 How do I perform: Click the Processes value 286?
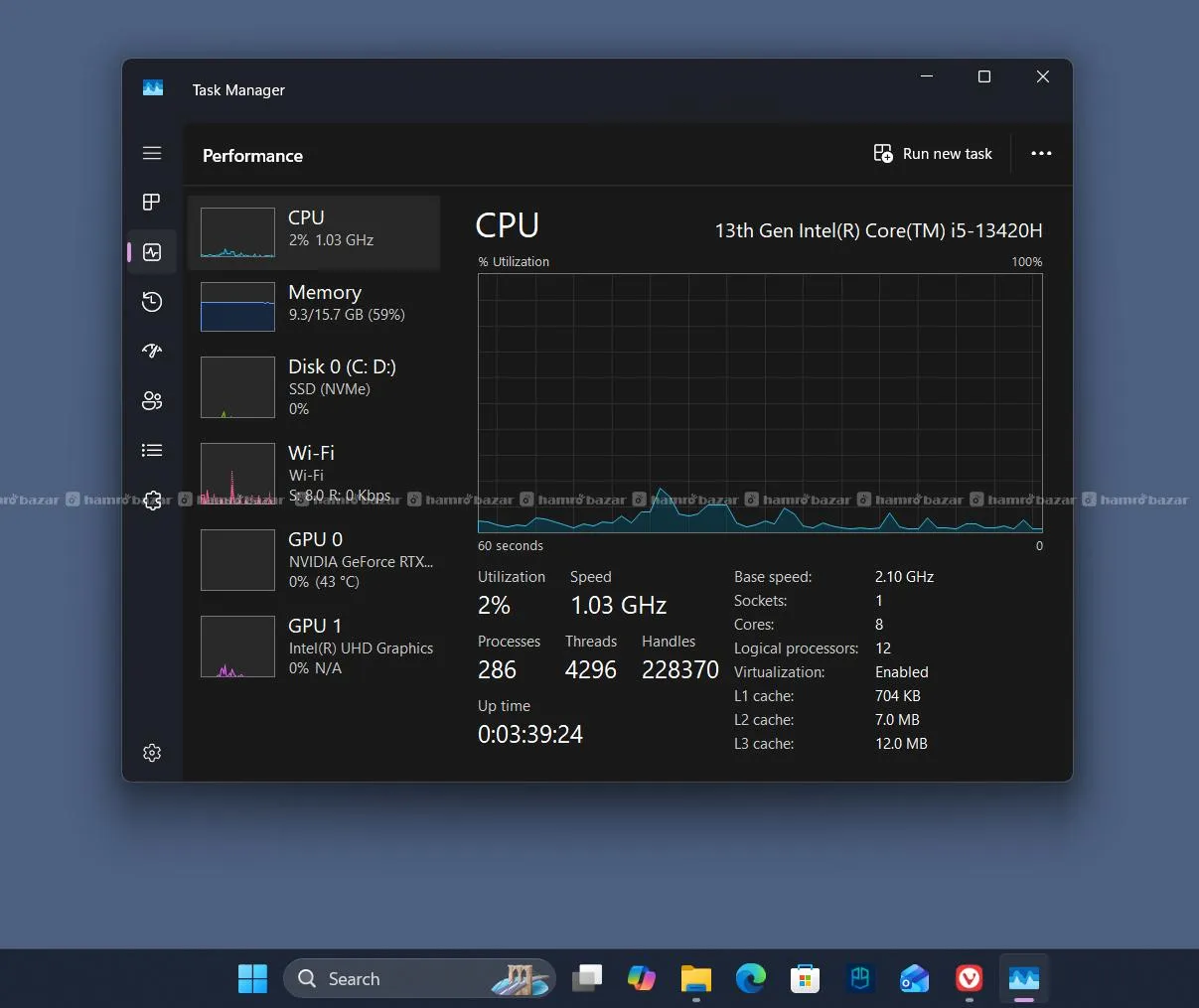point(497,670)
